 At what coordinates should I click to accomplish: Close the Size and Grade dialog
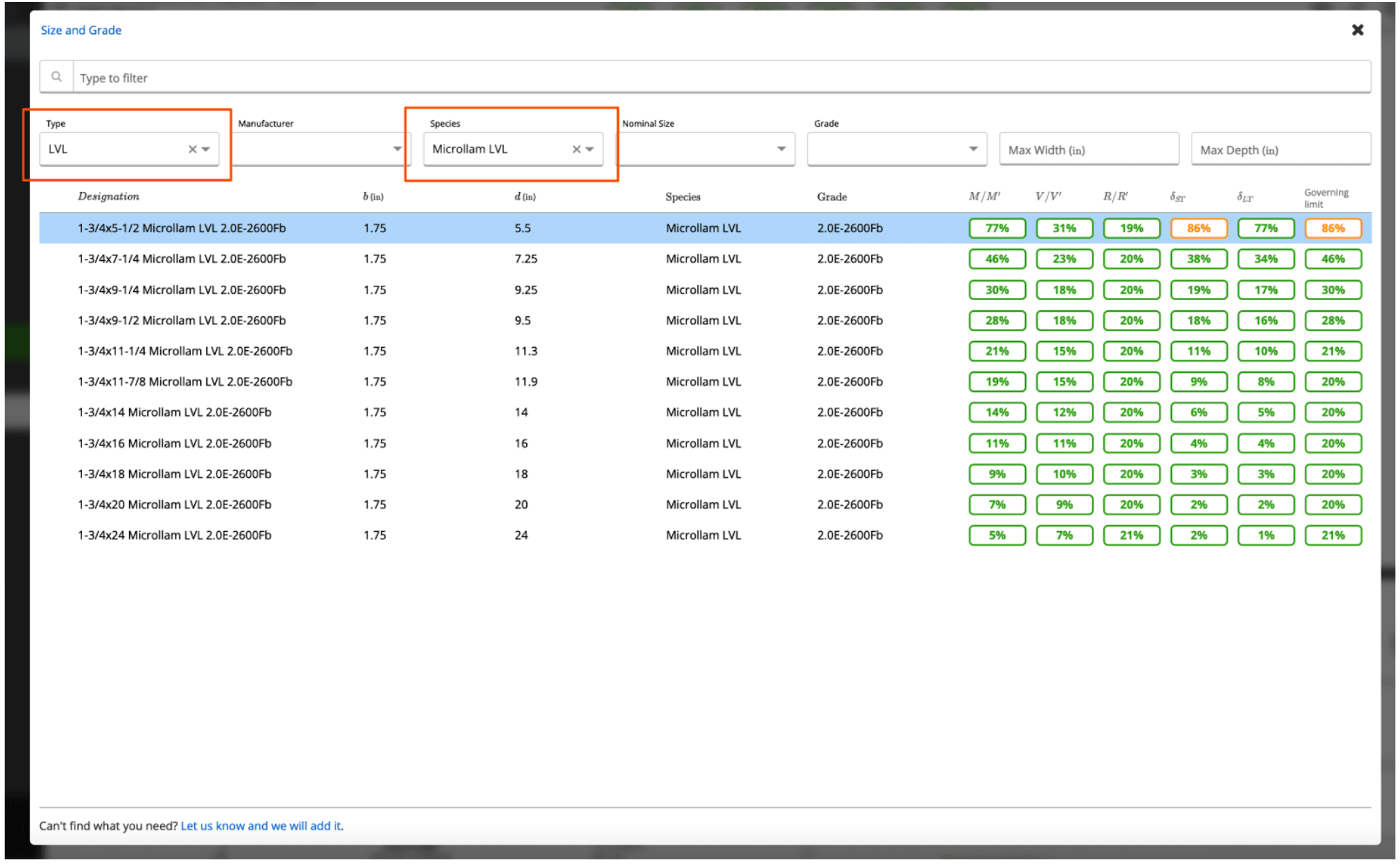pos(1357,30)
